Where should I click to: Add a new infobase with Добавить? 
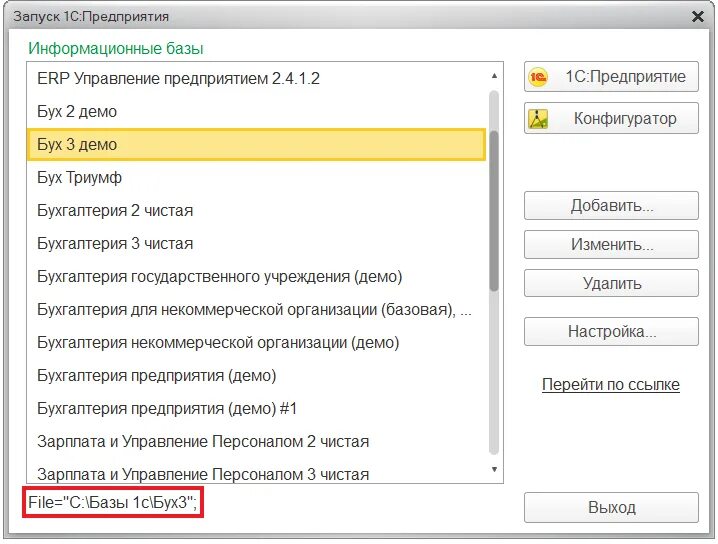tap(611, 206)
